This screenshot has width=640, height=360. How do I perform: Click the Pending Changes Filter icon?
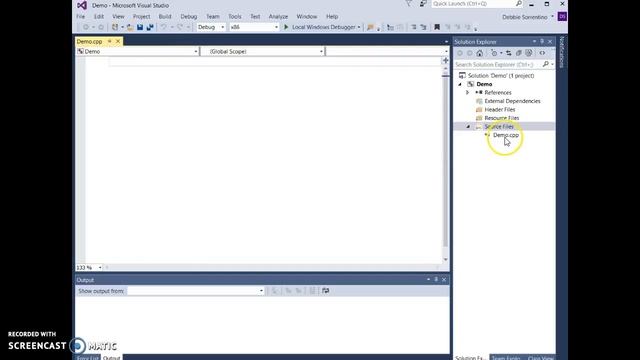(x=494, y=53)
